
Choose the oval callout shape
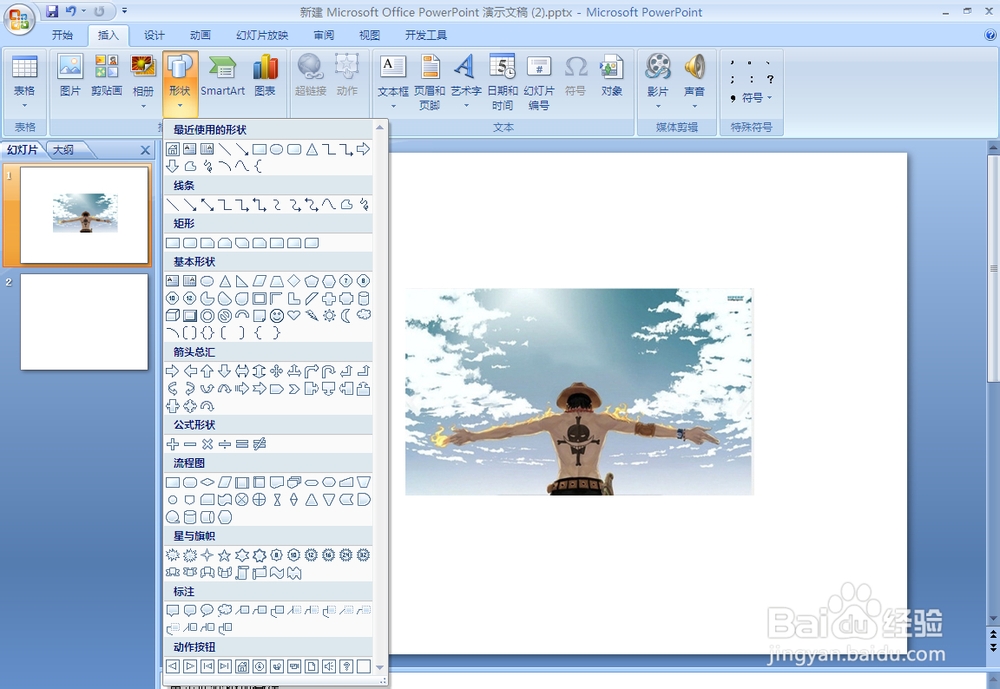pos(207,611)
